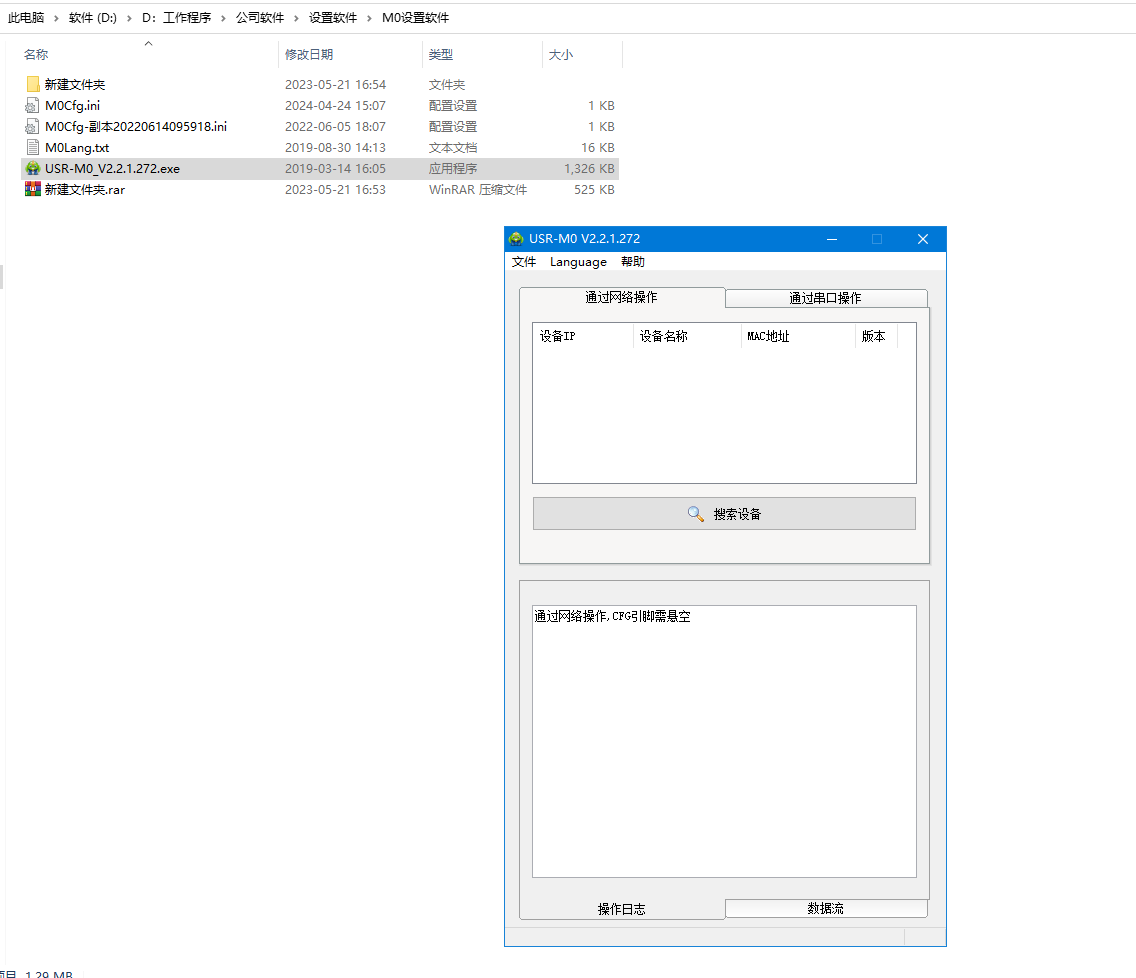Click the USR-M0_V2.2.1.272.exe application icon
This screenshot has width=1136, height=978.
[33, 169]
